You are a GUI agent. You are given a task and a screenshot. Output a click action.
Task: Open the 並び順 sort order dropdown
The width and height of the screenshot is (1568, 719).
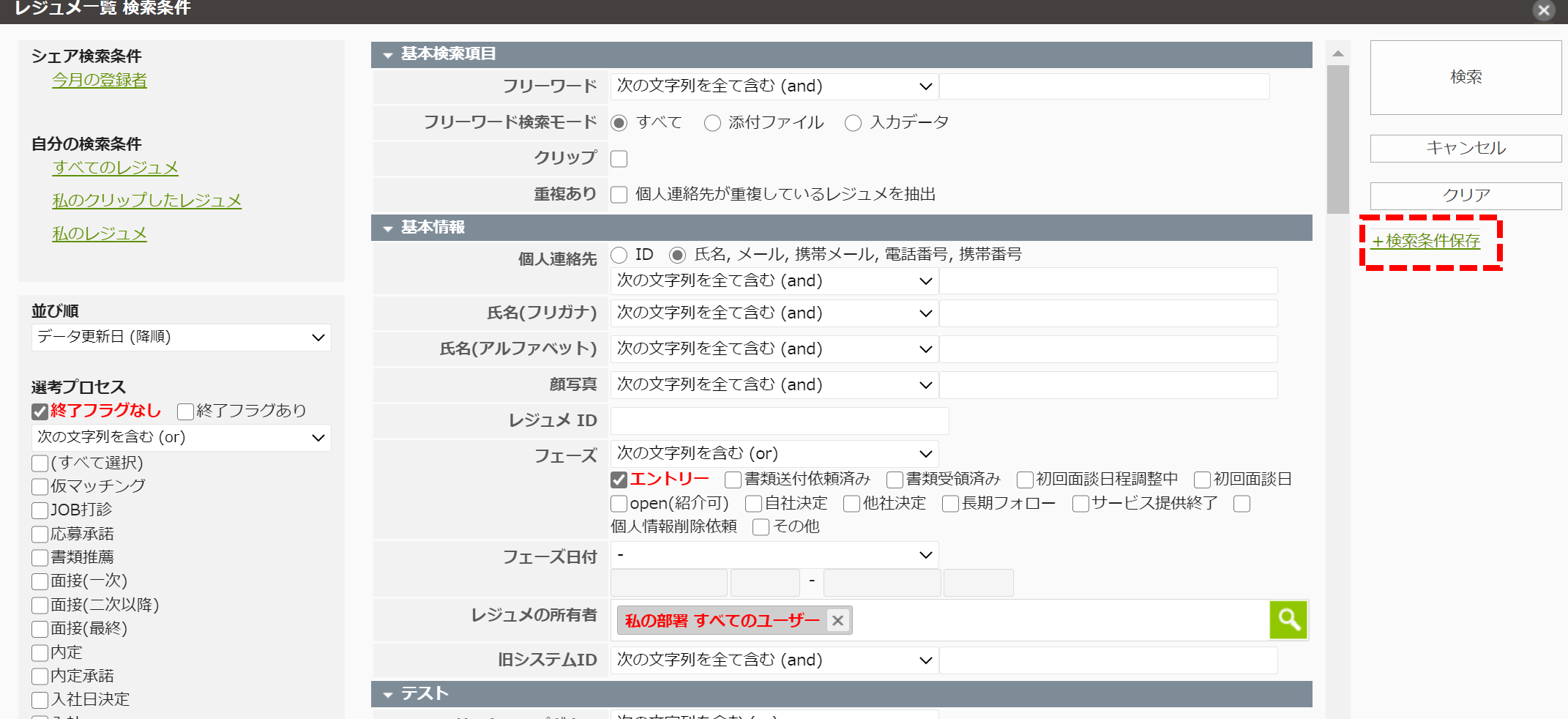tap(180, 337)
